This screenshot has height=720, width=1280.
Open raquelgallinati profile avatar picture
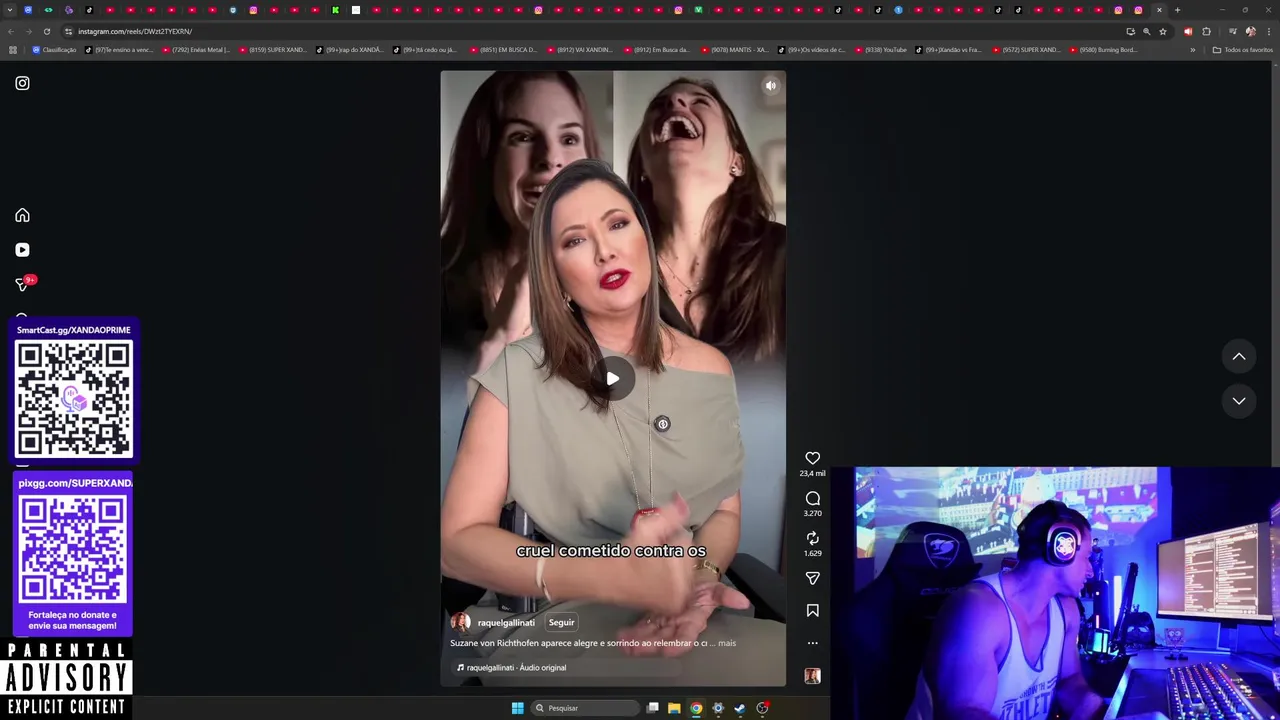coord(460,622)
